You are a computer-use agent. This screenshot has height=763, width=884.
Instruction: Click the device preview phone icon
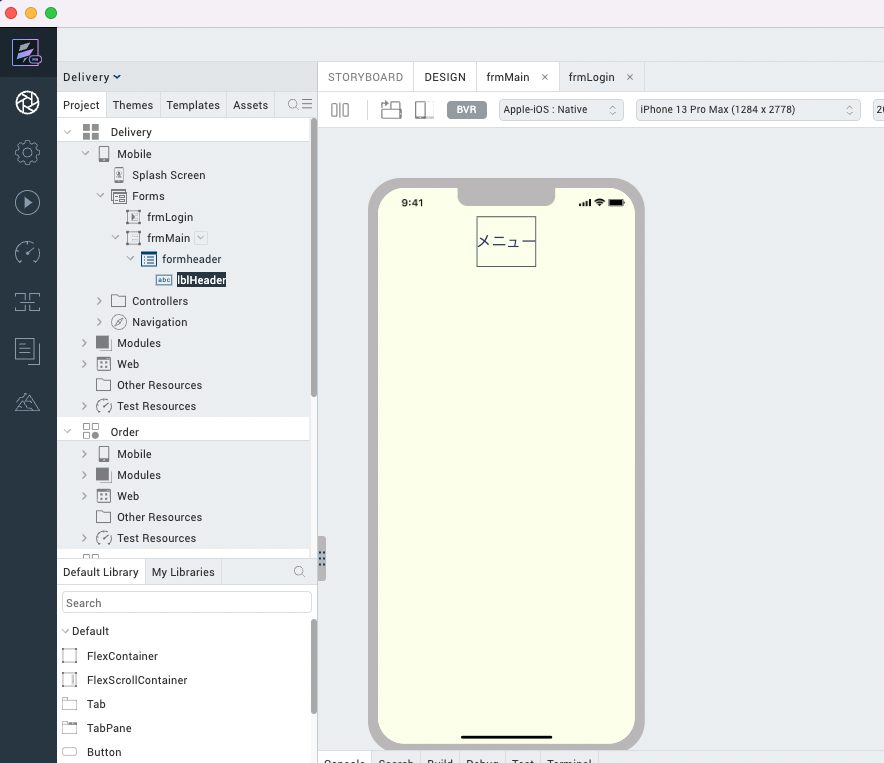[424, 109]
